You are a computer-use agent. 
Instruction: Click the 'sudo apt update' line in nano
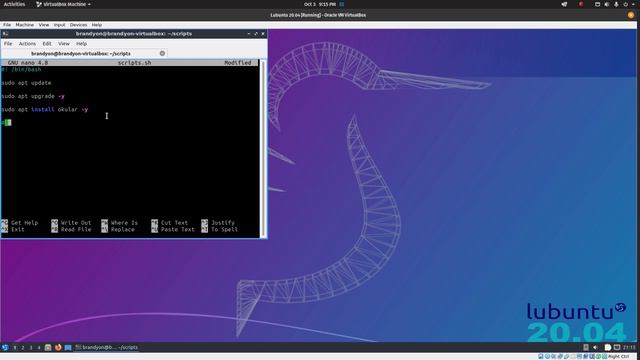[x=27, y=83]
